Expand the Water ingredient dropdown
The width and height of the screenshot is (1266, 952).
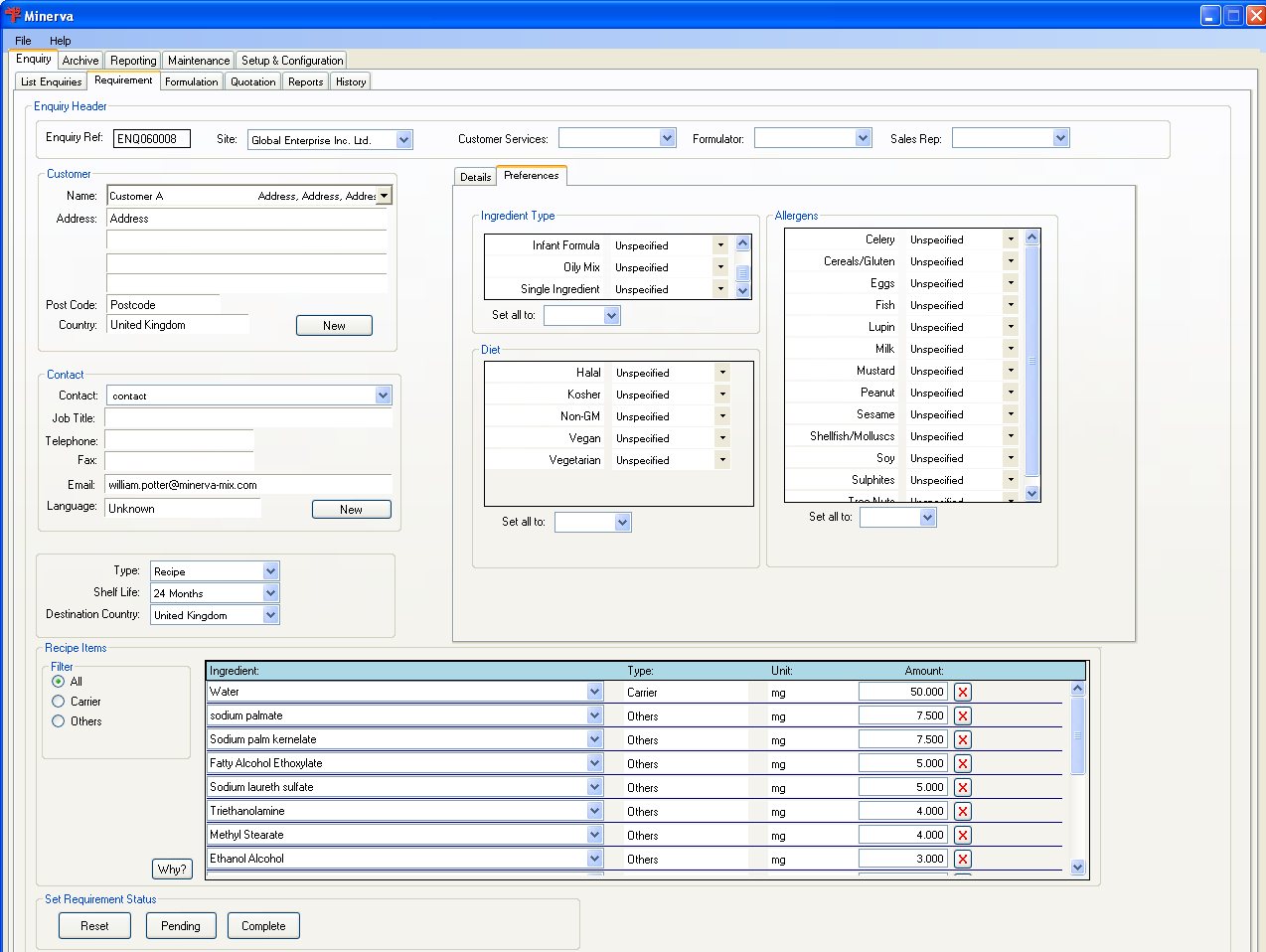(594, 692)
